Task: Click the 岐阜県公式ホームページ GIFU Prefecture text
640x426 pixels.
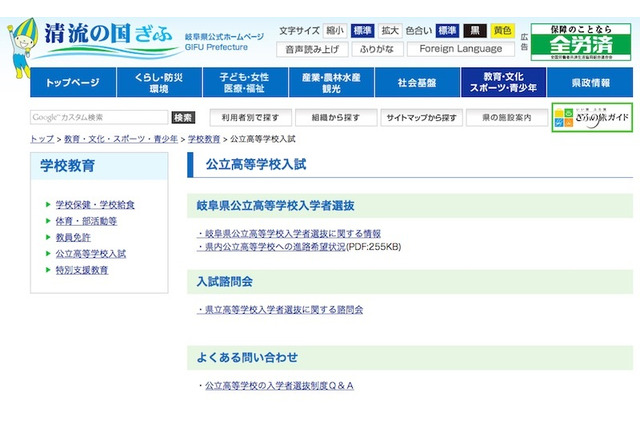Action: tap(224, 42)
